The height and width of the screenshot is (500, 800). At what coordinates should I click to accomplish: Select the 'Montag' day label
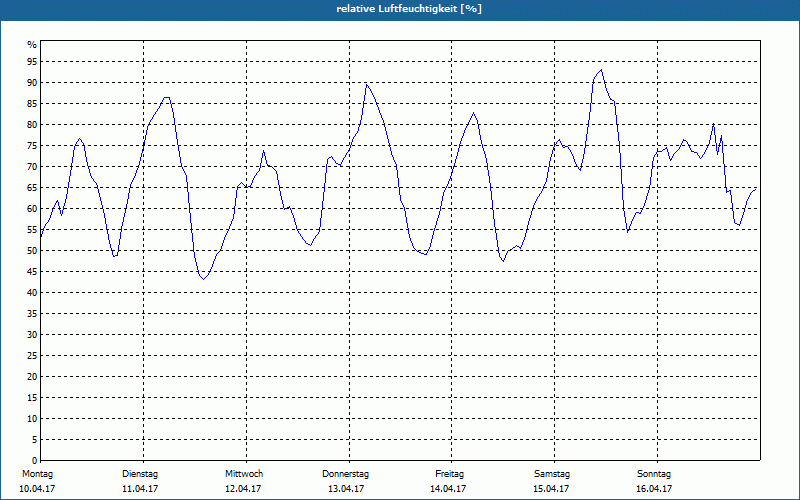[37, 474]
